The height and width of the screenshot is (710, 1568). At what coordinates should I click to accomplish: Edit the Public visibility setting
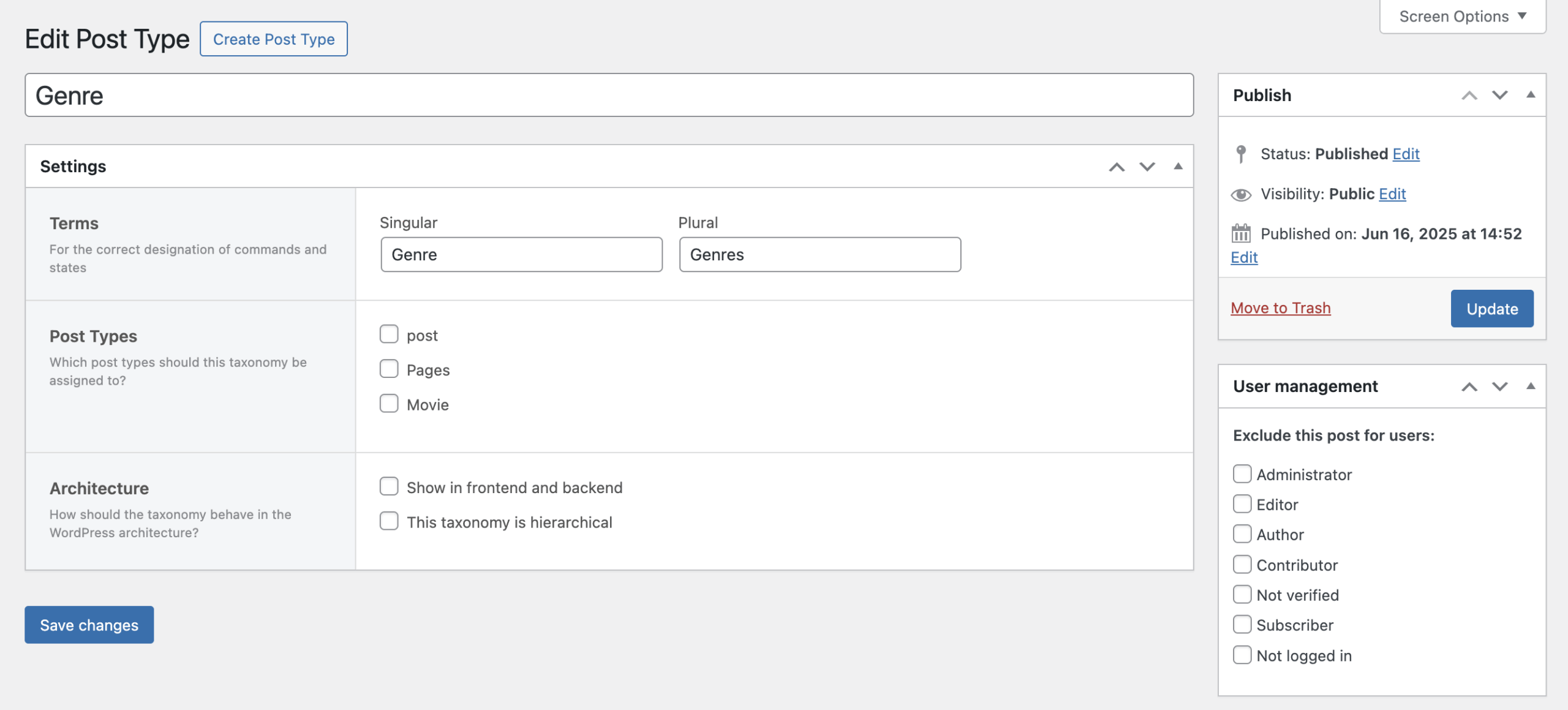[1392, 194]
